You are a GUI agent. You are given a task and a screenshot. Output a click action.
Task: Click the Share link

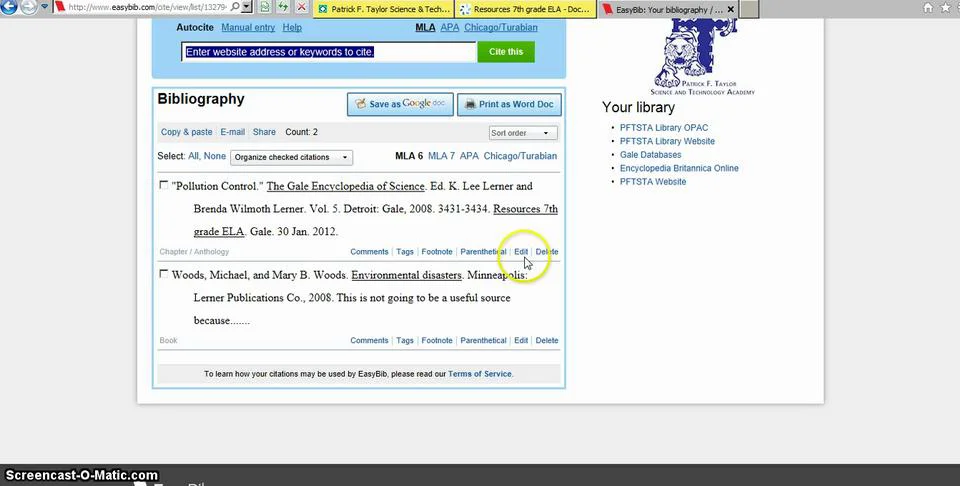(x=264, y=132)
